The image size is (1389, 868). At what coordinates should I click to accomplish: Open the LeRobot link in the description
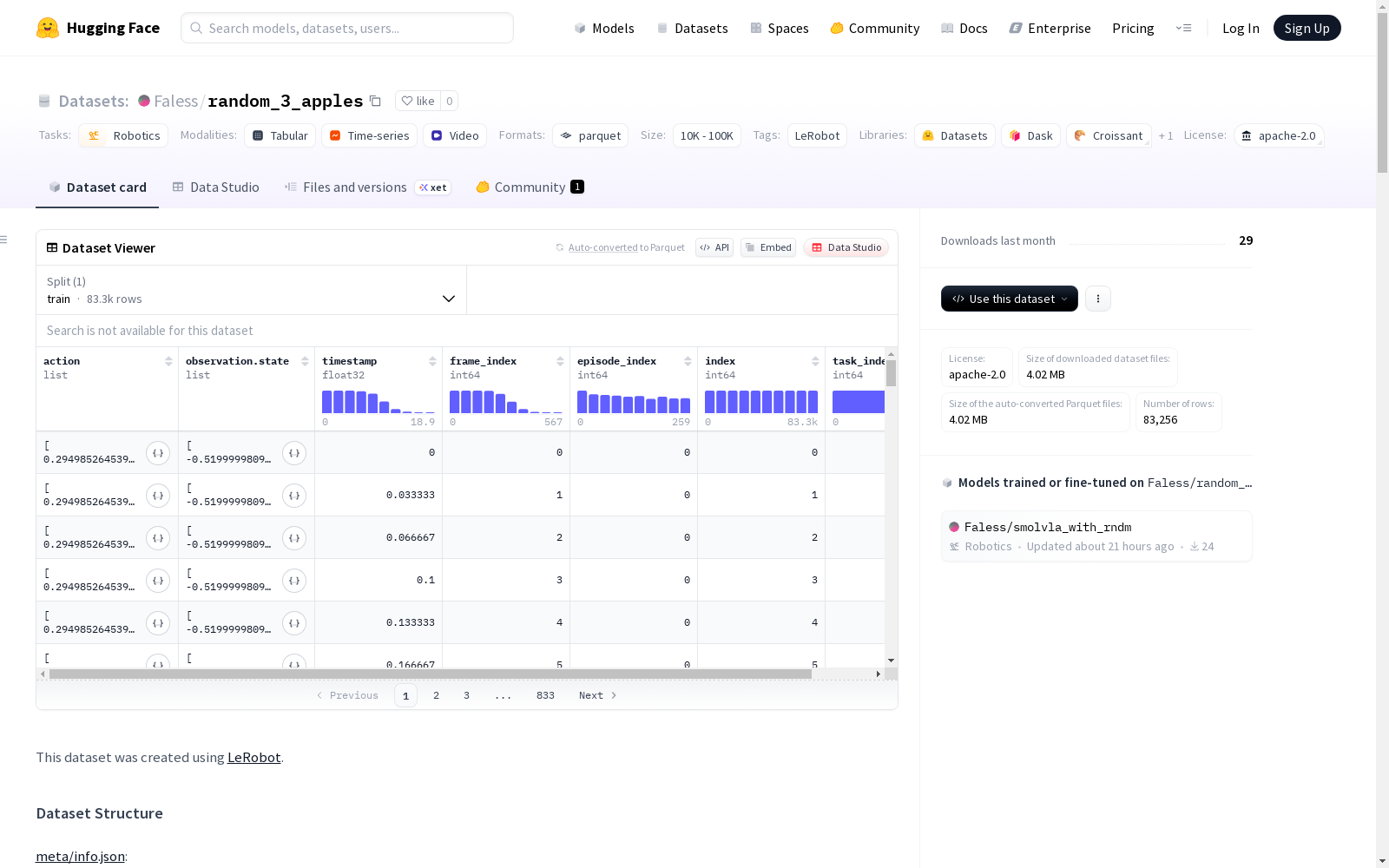tap(253, 757)
